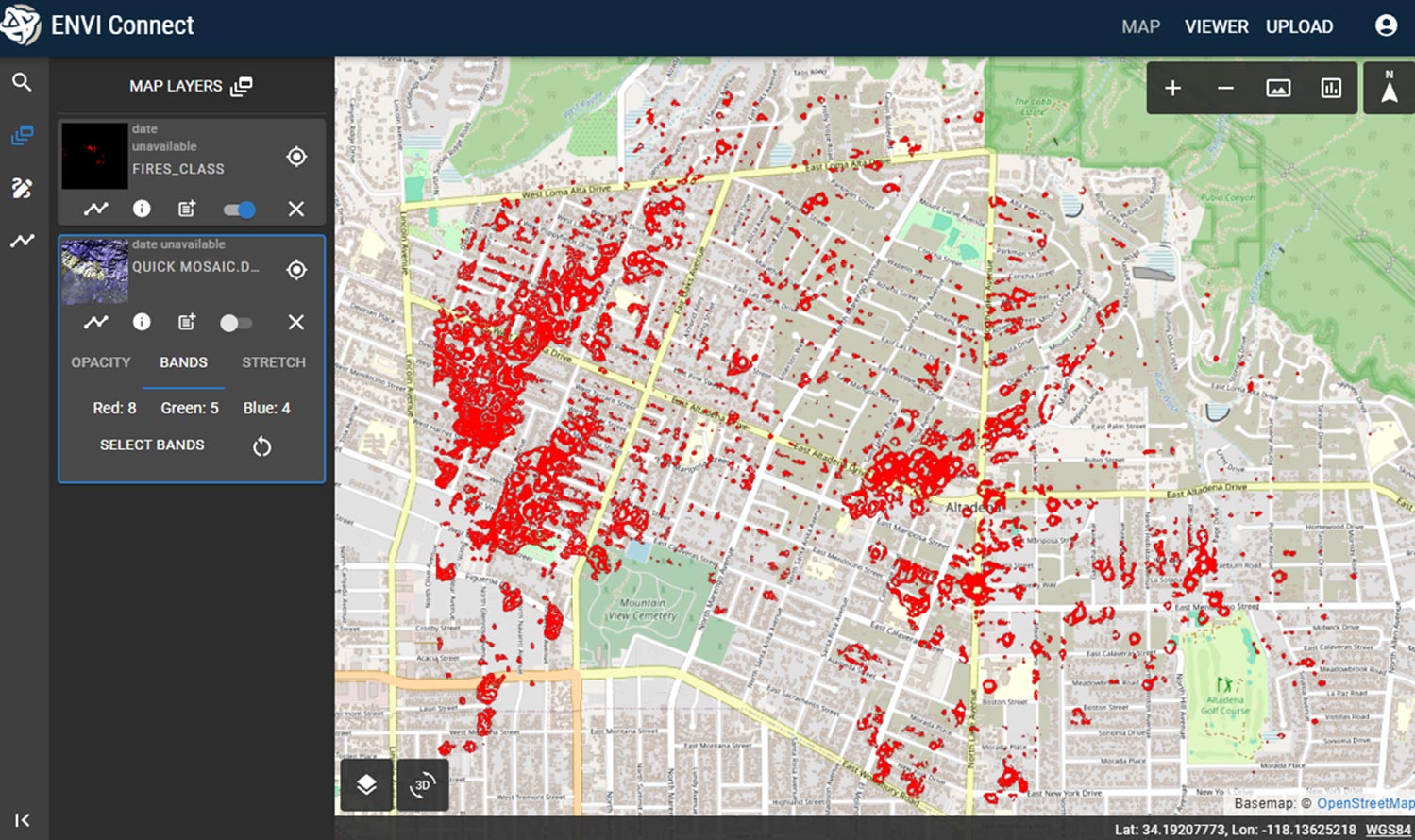Enable QUICK MOSAIC layer visibility

tap(235, 323)
